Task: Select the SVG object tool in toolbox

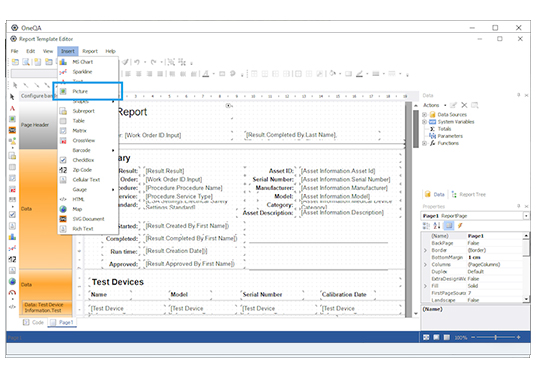Action: tap(12, 130)
